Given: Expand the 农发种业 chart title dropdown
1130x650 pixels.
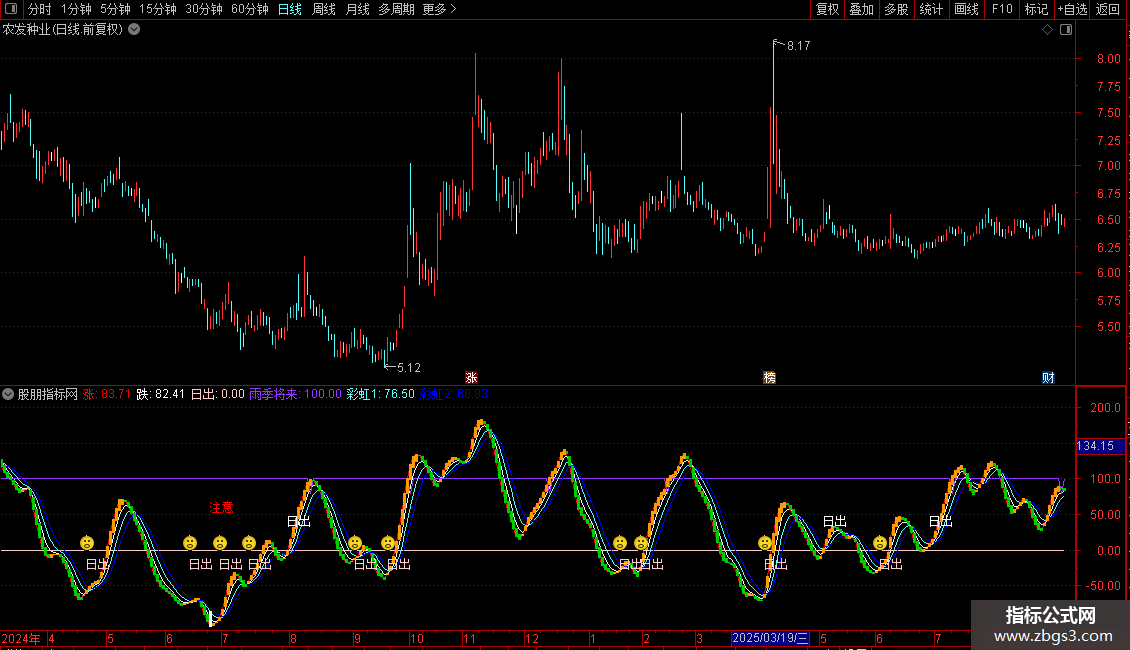Looking at the screenshot, I should click(x=134, y=30).
